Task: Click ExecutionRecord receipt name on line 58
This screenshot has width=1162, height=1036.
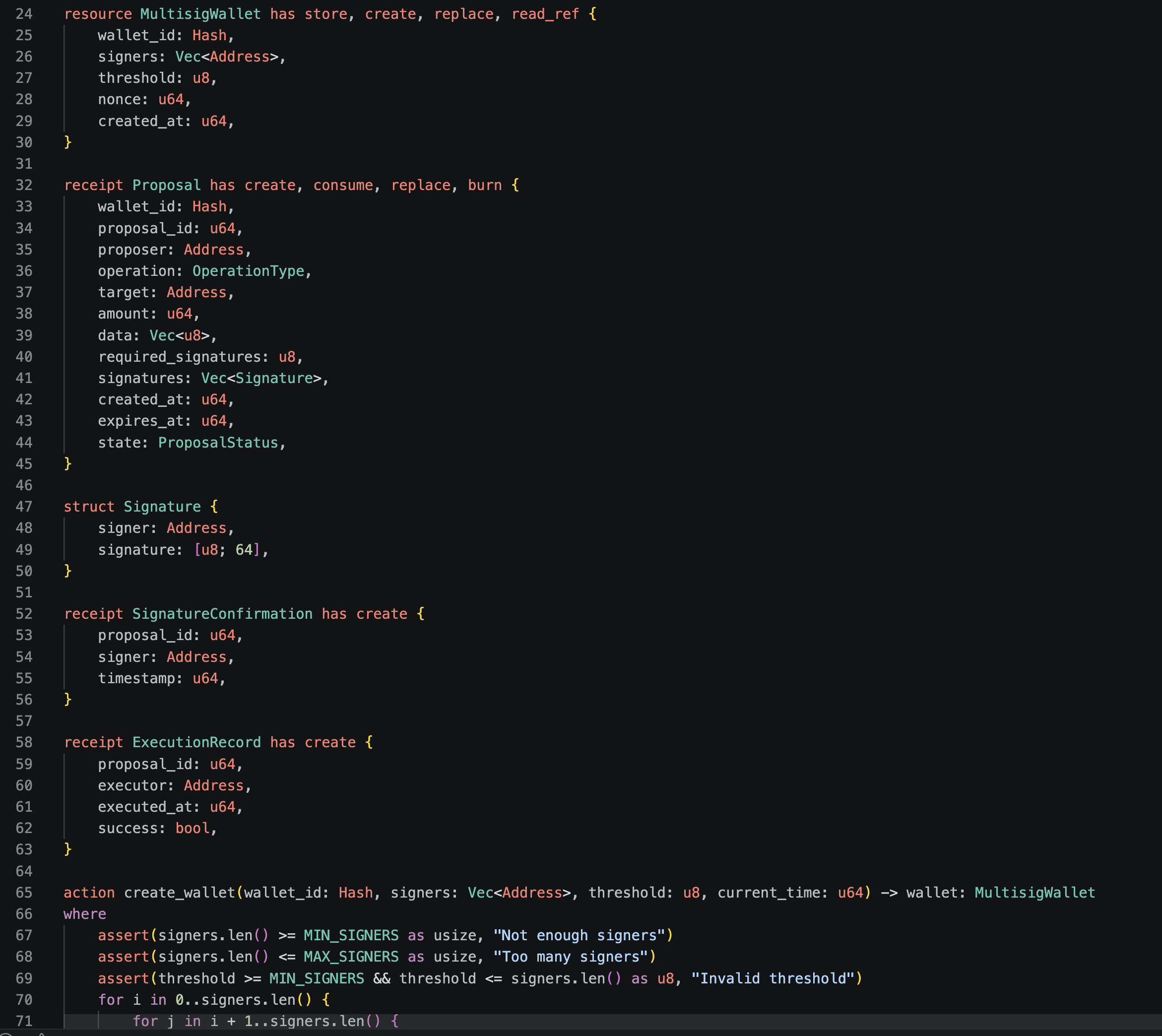Action: (196, 742)
